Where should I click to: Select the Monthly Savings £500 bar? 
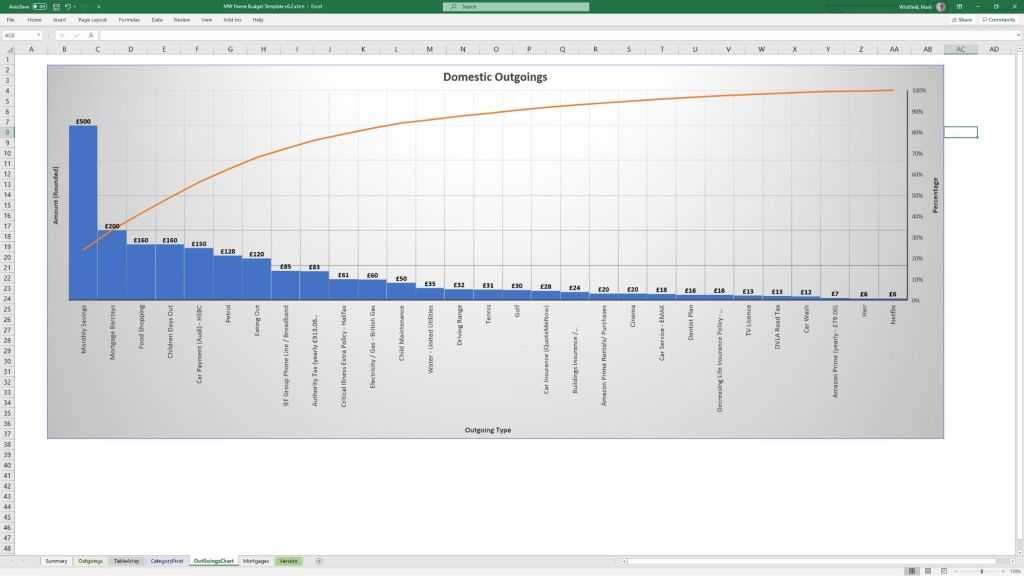click(x=83, y=212)
